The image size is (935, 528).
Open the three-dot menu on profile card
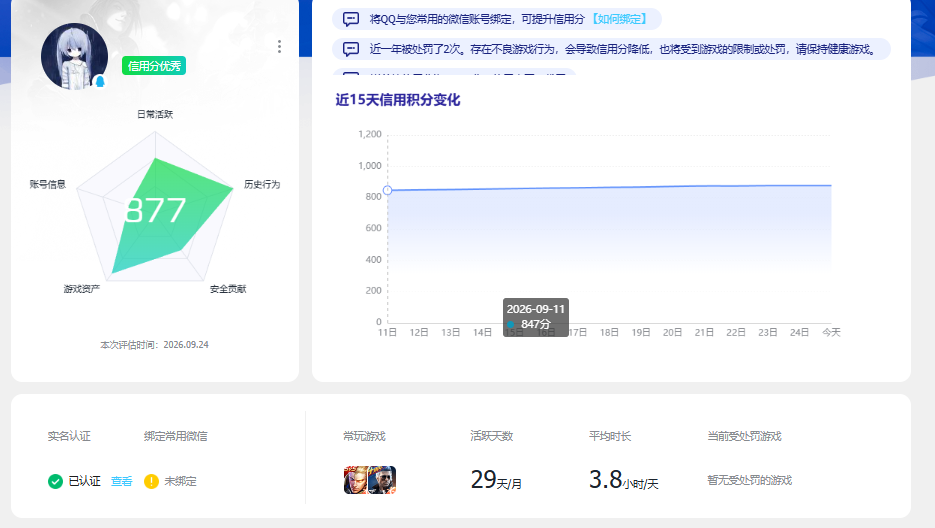[x=279, y=47]
